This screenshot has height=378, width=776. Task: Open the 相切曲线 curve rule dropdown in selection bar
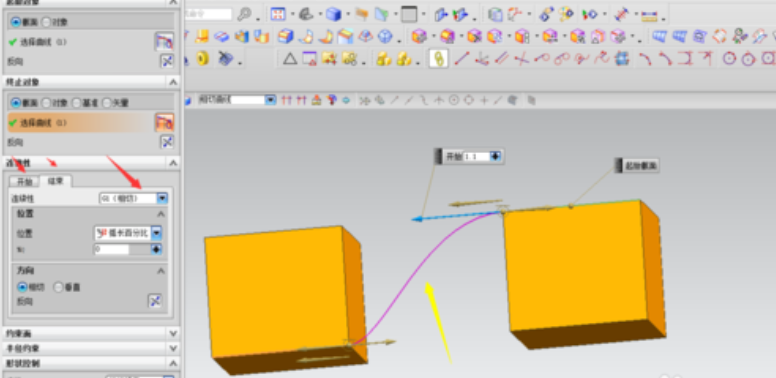coord(270,100)
